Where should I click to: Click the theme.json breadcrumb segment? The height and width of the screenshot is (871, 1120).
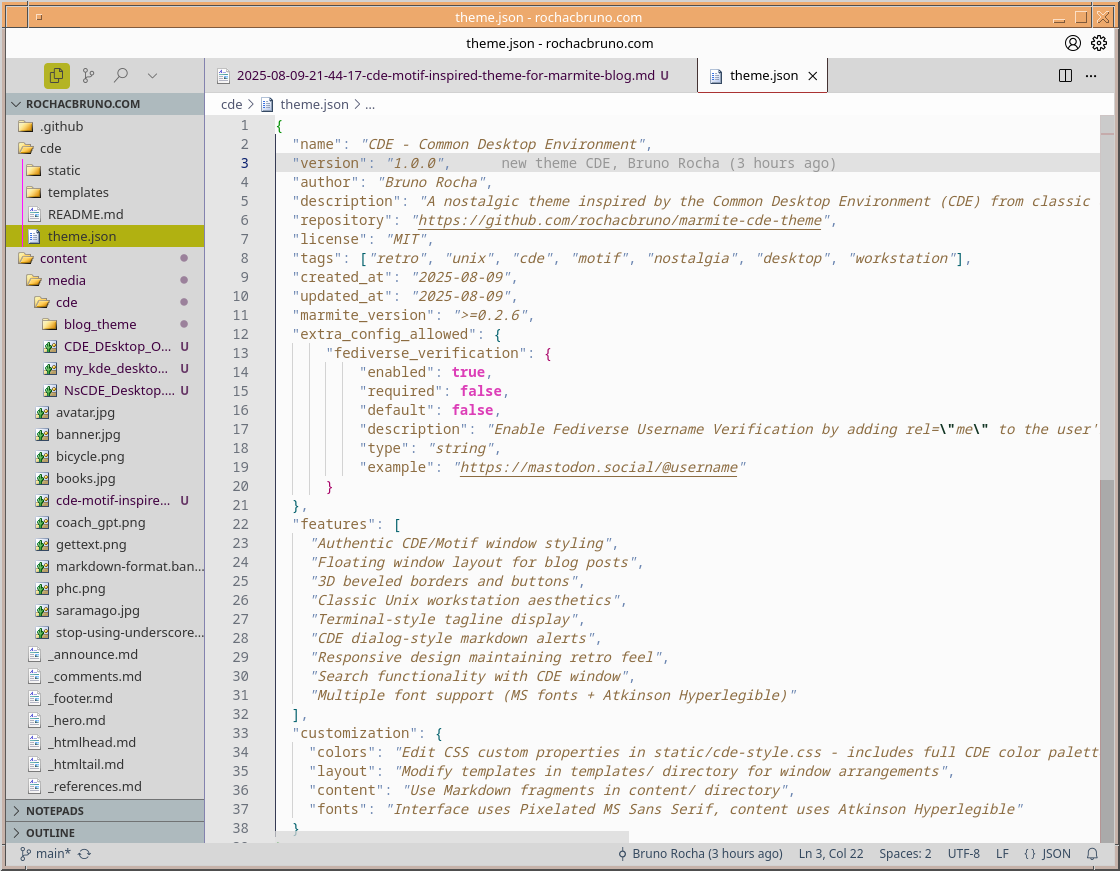[314, 104]
